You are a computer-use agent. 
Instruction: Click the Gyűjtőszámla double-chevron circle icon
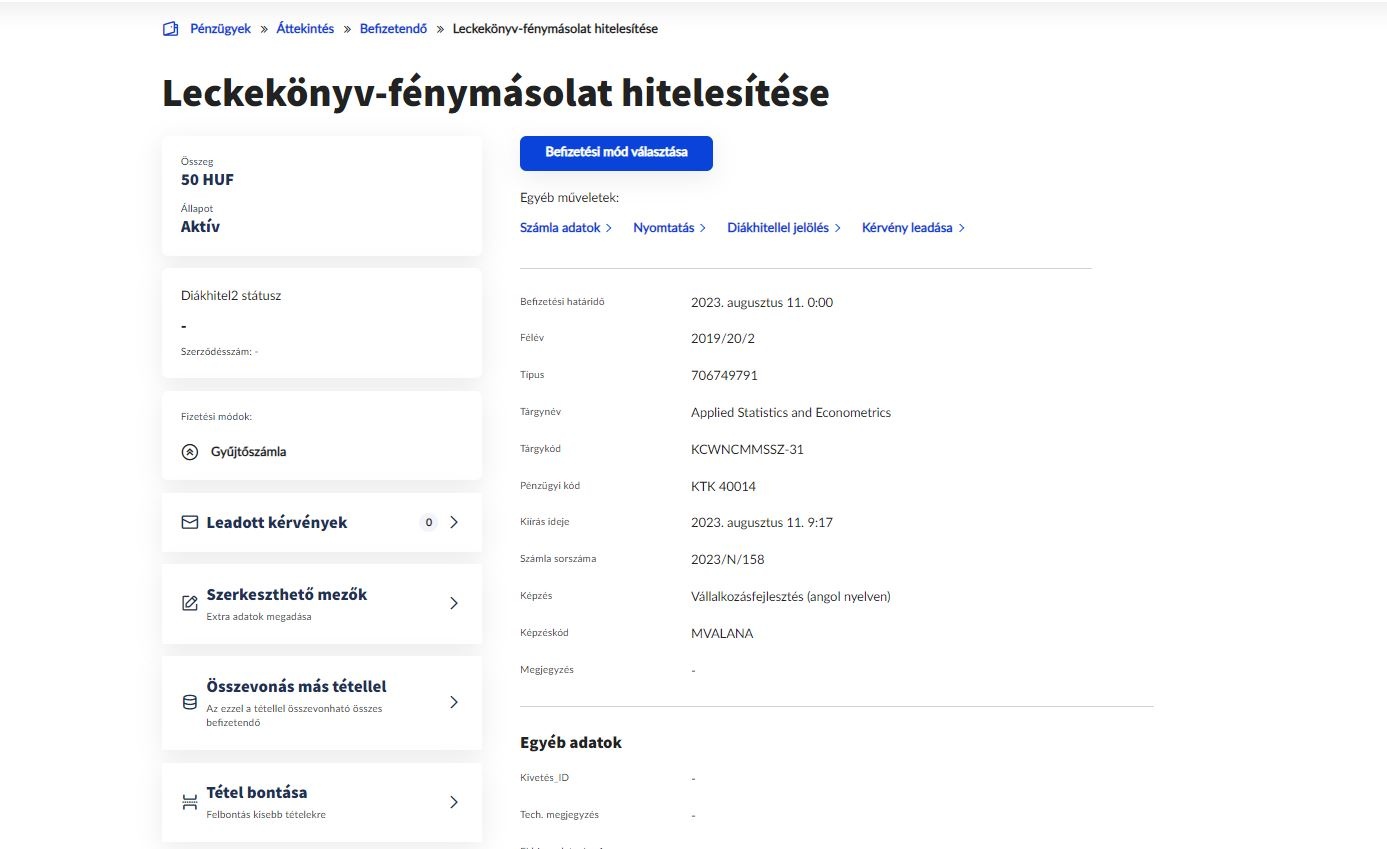(x=190, y=452)
